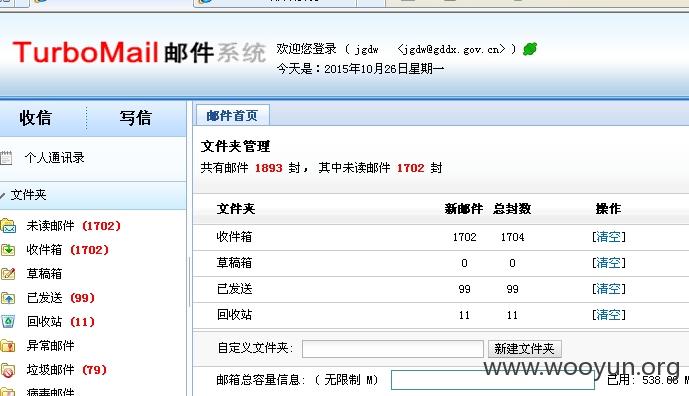Click the total mail count 1893
The width and height of the screenshot is (689, 396).
click(x=268, y=168)
